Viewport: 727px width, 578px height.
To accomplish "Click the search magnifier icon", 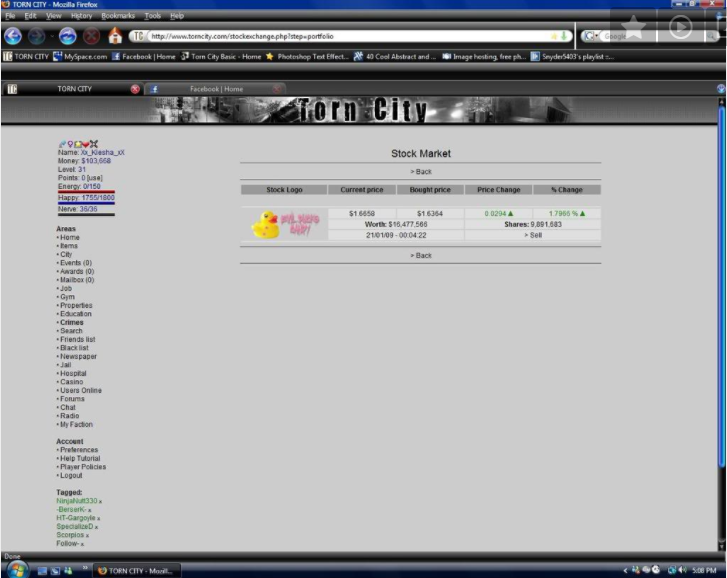I will (711, 36).
